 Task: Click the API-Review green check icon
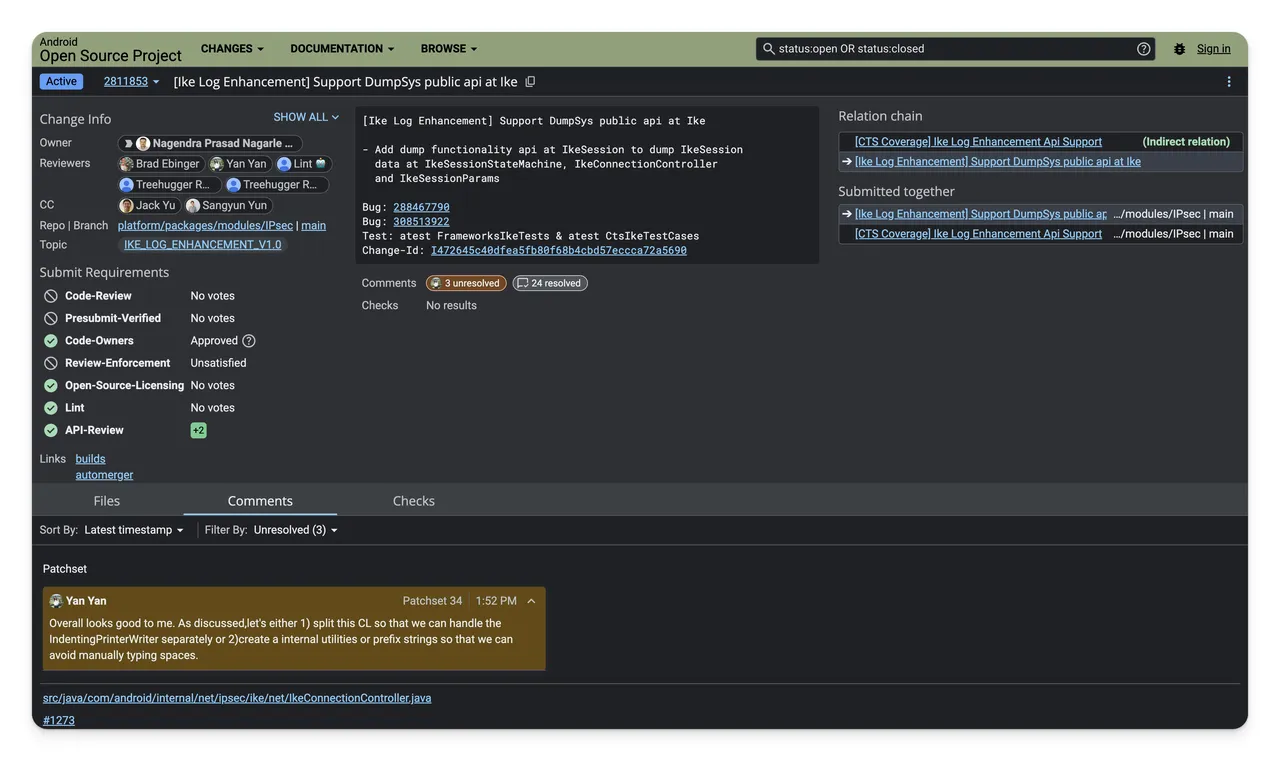coord(51,431)
